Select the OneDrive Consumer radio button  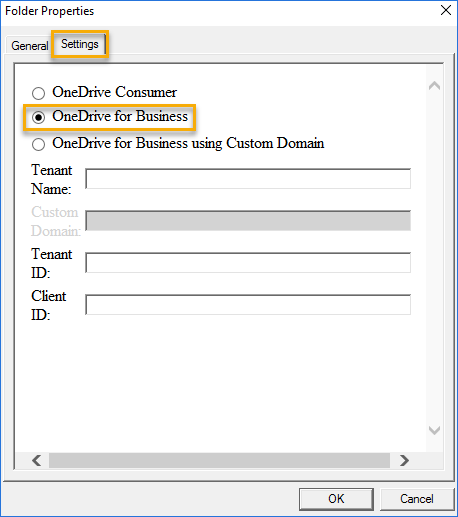pos(38,93)
